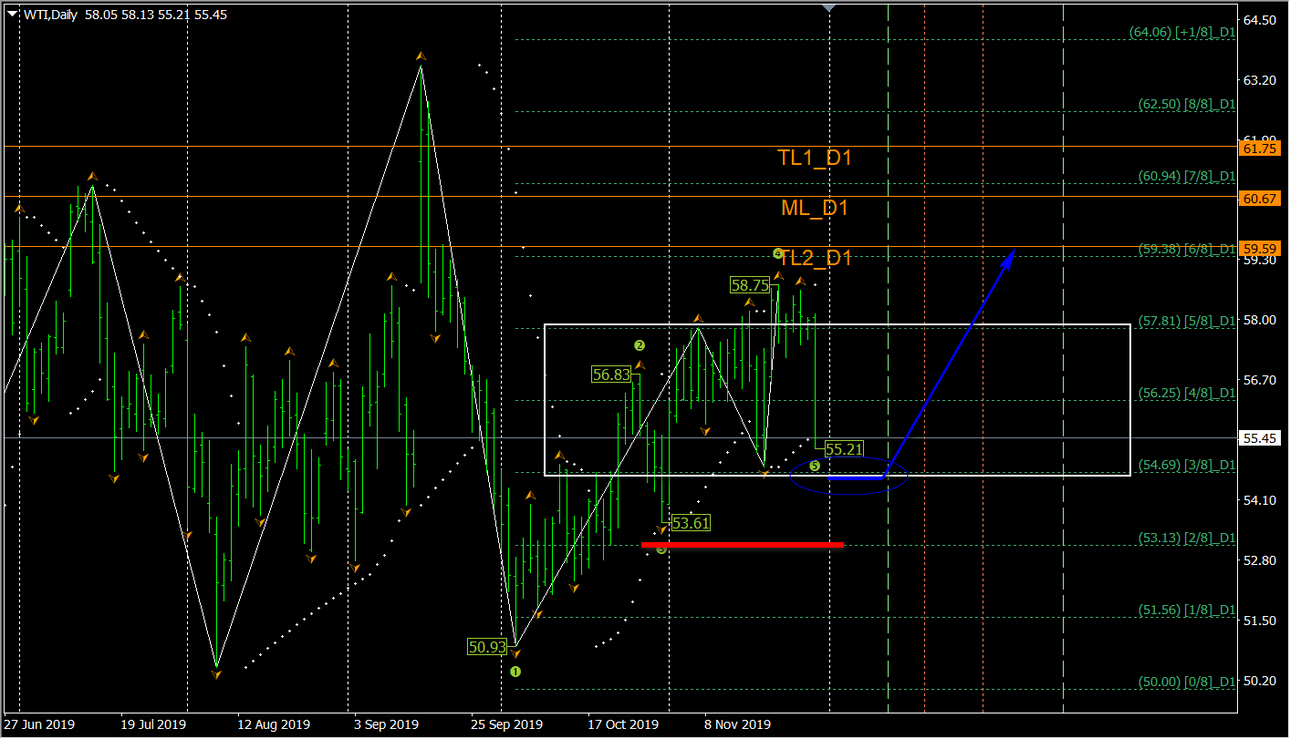Click the 51.50 value on price scale
Screen dimensions: 1290x739
(1259, 620)
